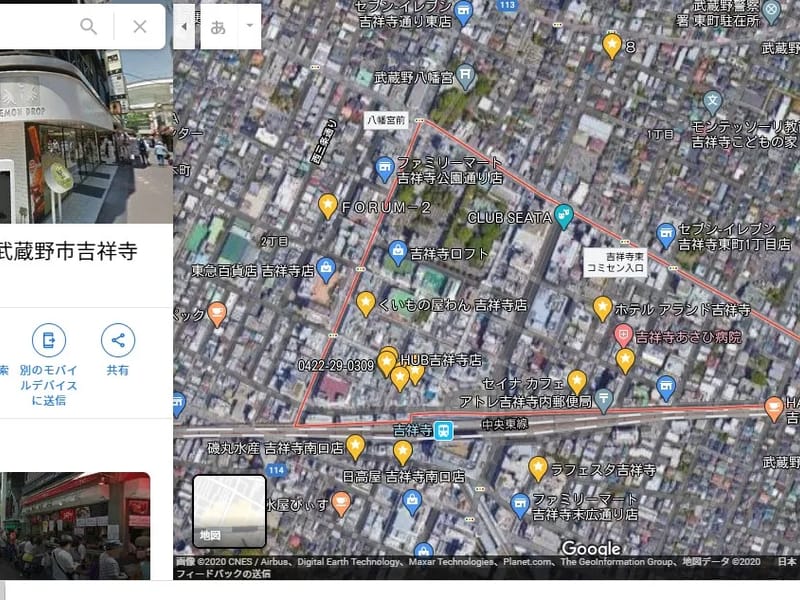Select the ラフェスタ吉祥寺 starred pin
This screenshot has width=800, height=600.
click(537, 469)
